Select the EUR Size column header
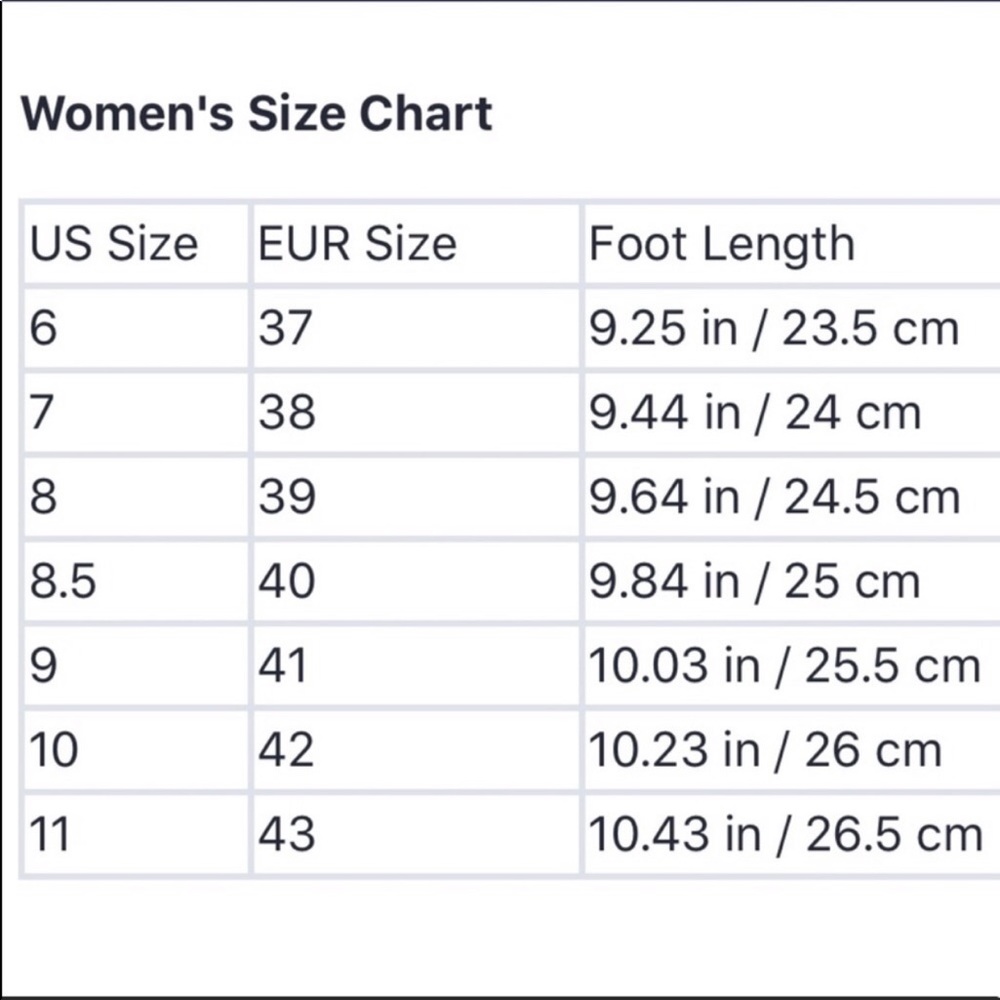 tap(357, 244)
